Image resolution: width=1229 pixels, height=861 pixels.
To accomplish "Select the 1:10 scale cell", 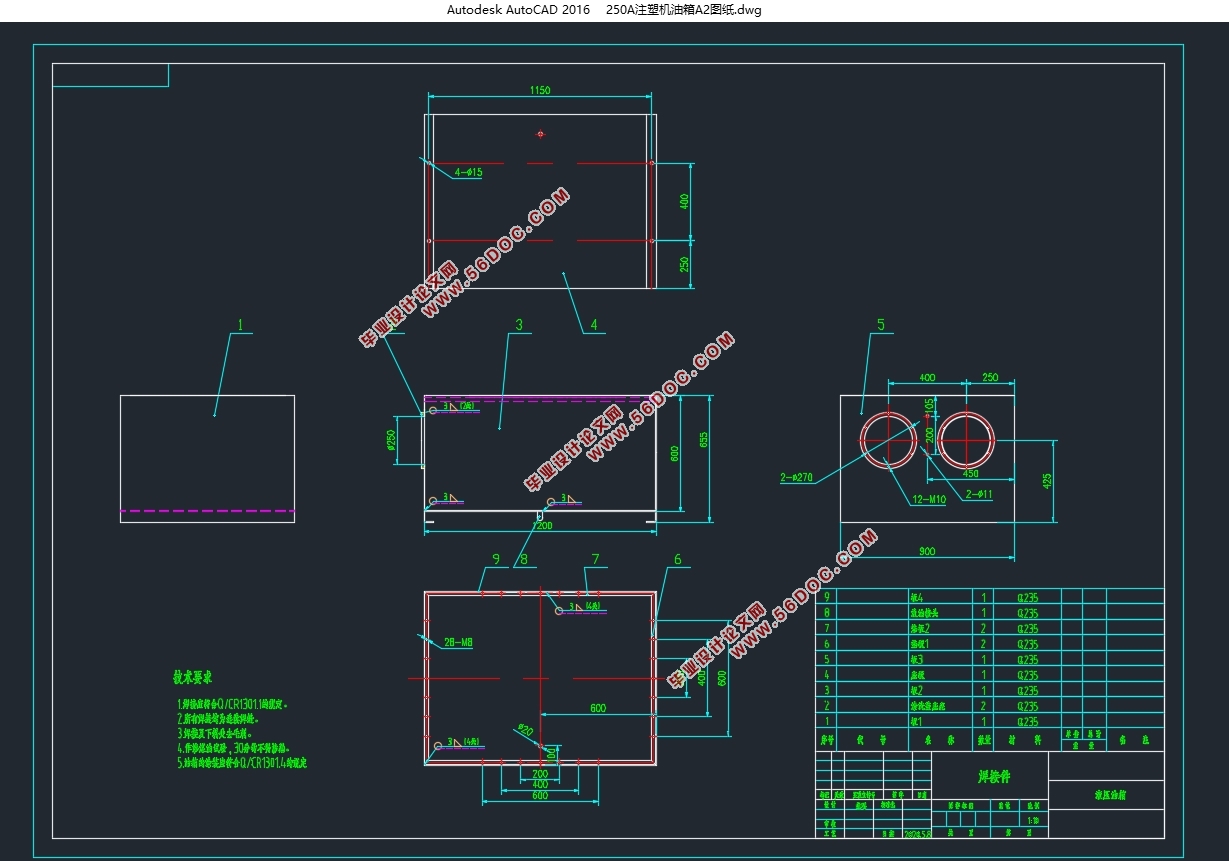I will (x=1032, y=820).
